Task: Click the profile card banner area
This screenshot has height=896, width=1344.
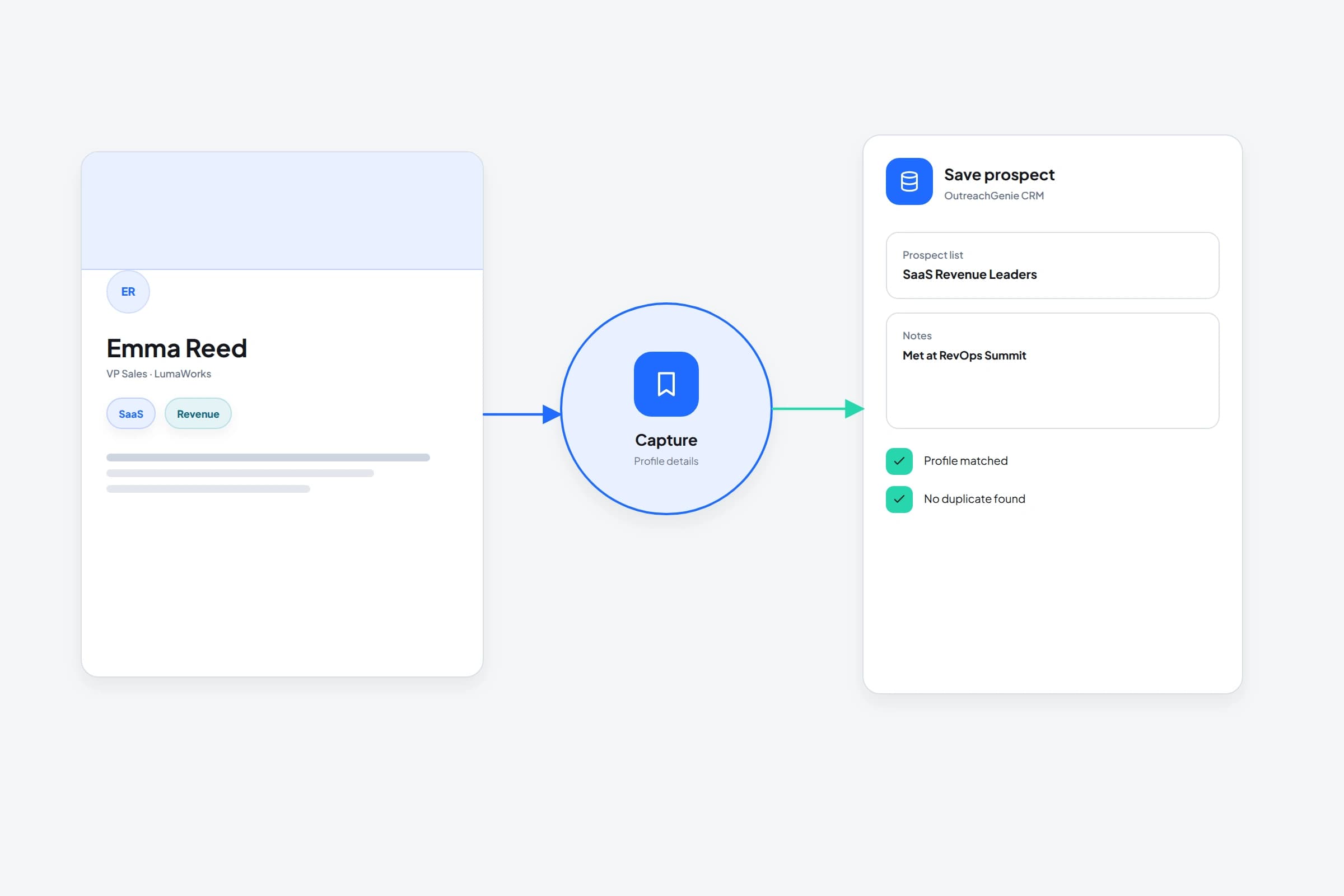Action: 282,211
